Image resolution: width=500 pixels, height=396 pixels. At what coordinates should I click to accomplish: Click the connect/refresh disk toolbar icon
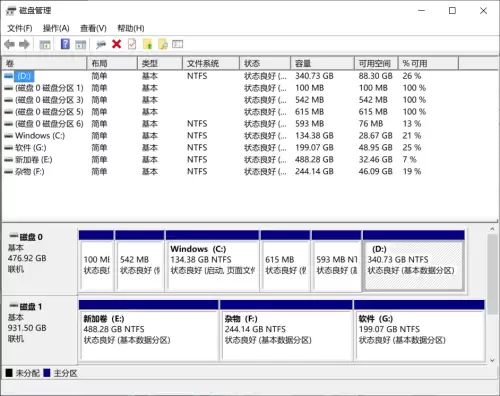101,44
